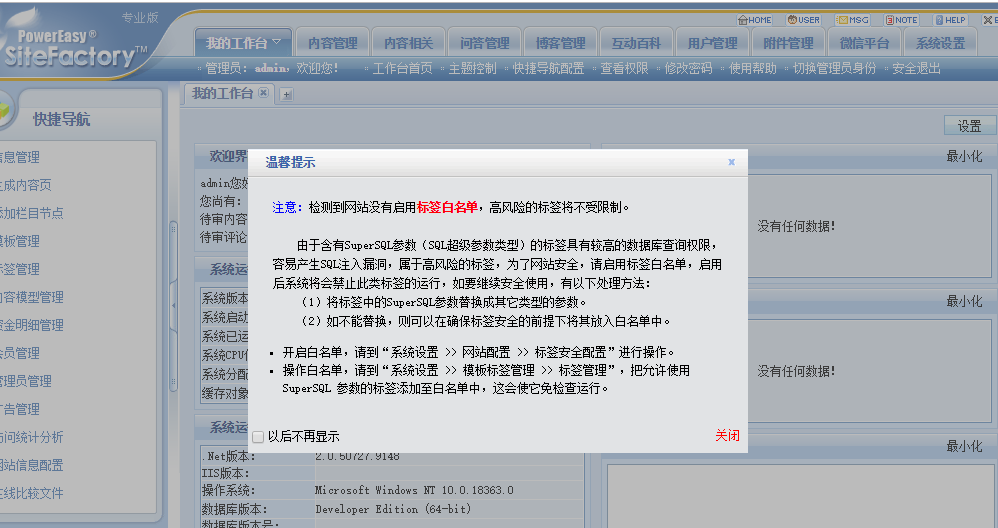Switch to the 附件管理 tab
This screenshot has height=528, width=998.
tap(788, 43)
